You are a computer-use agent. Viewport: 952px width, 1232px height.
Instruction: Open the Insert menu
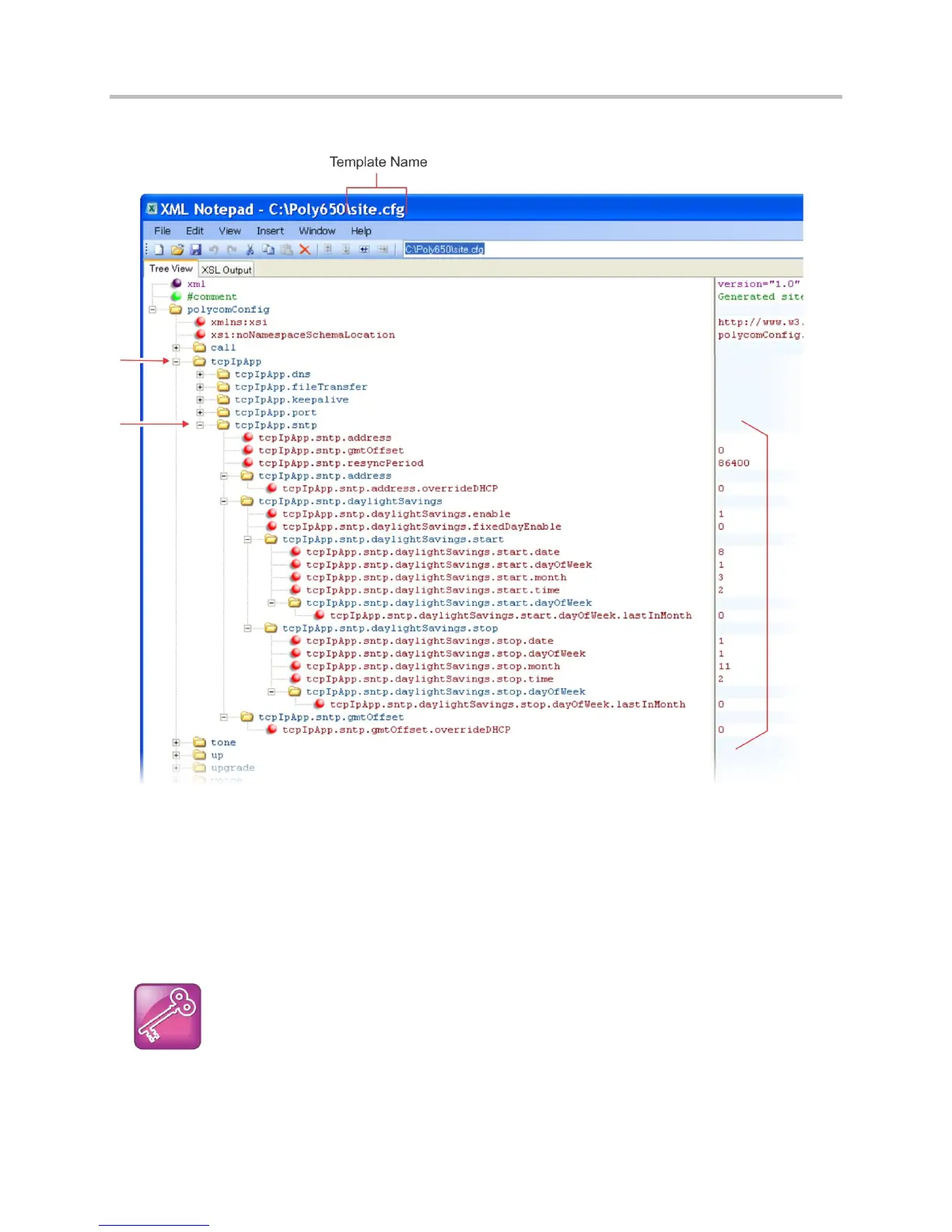point(270,231)
